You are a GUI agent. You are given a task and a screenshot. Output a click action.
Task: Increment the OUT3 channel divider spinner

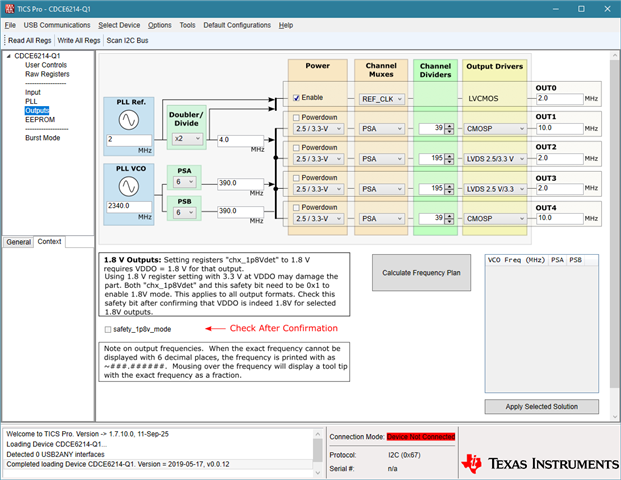pyautogui.click(x=449, y=187)
